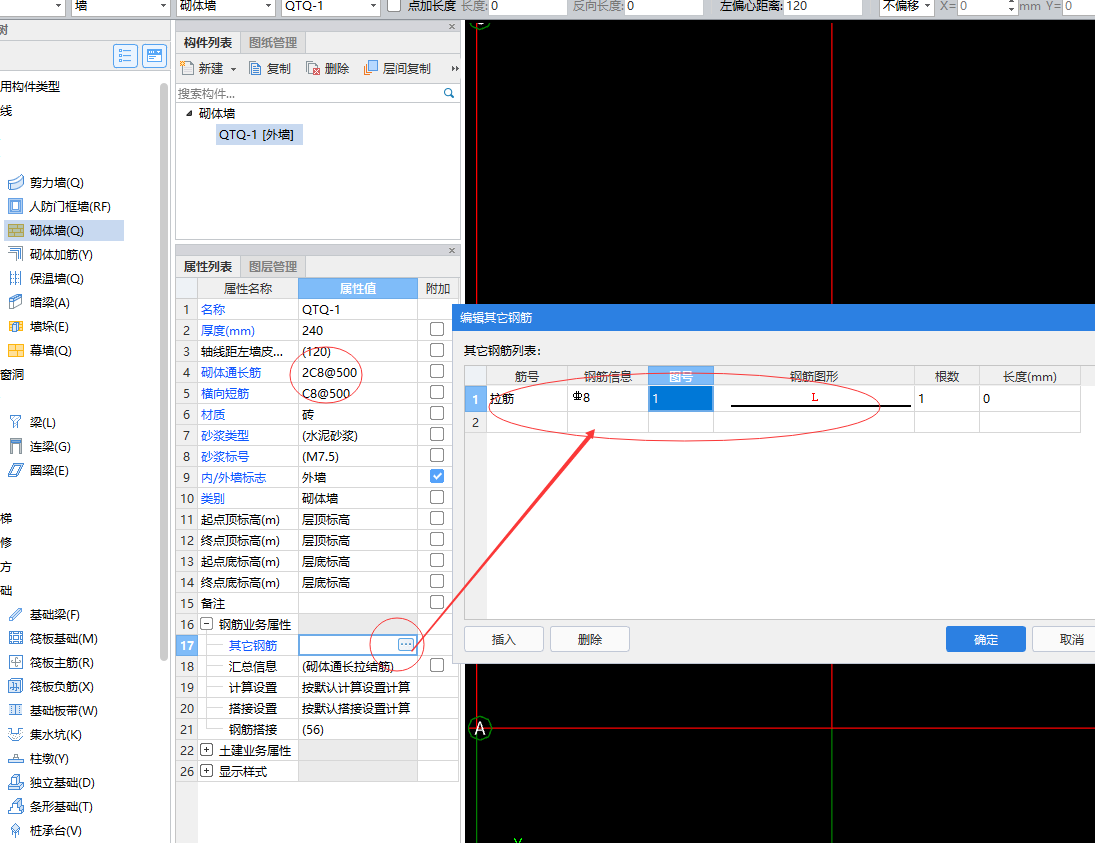This screenshot has width=1095, height=843.
Task: Toggle the 点加长度 checkbox in top toolbar
Action: 395,6
